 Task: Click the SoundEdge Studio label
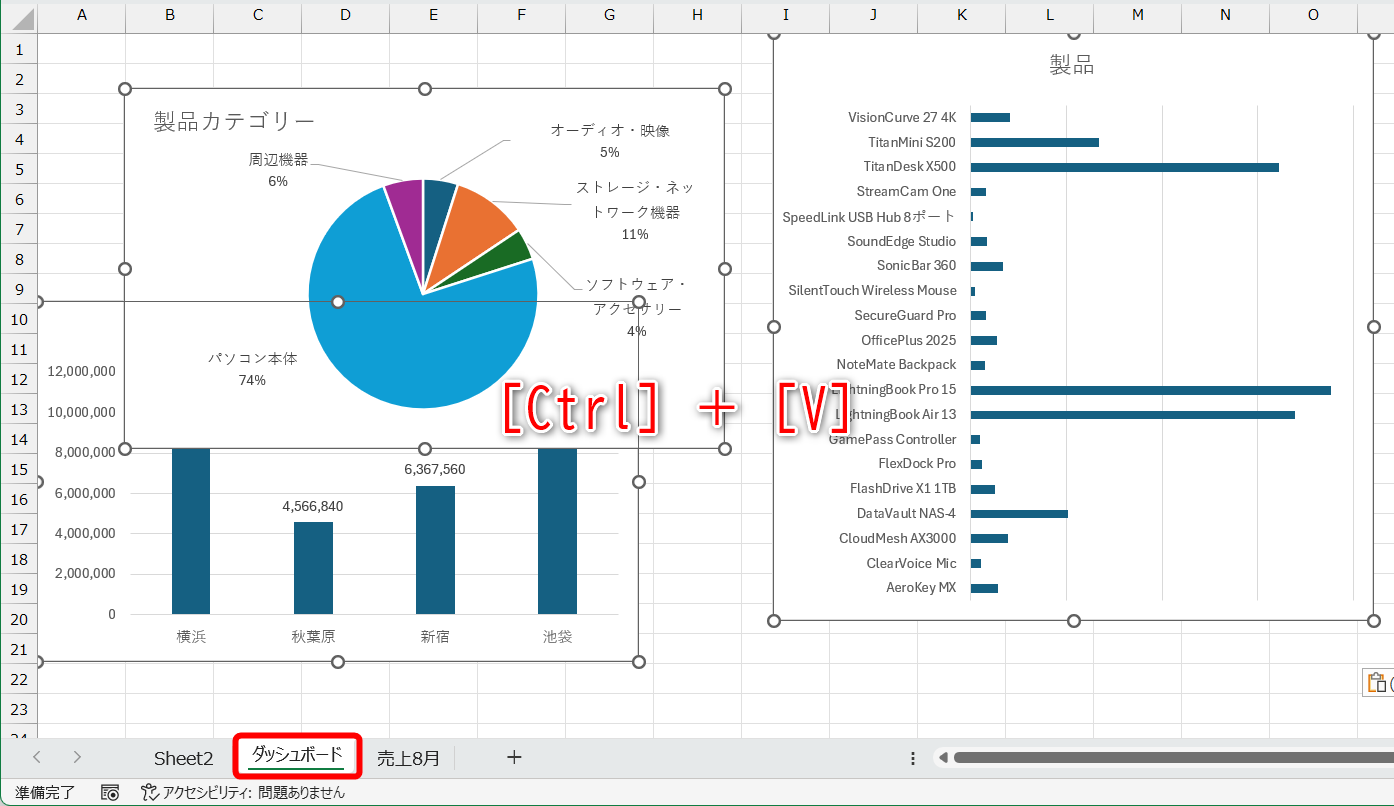point(902,241)
